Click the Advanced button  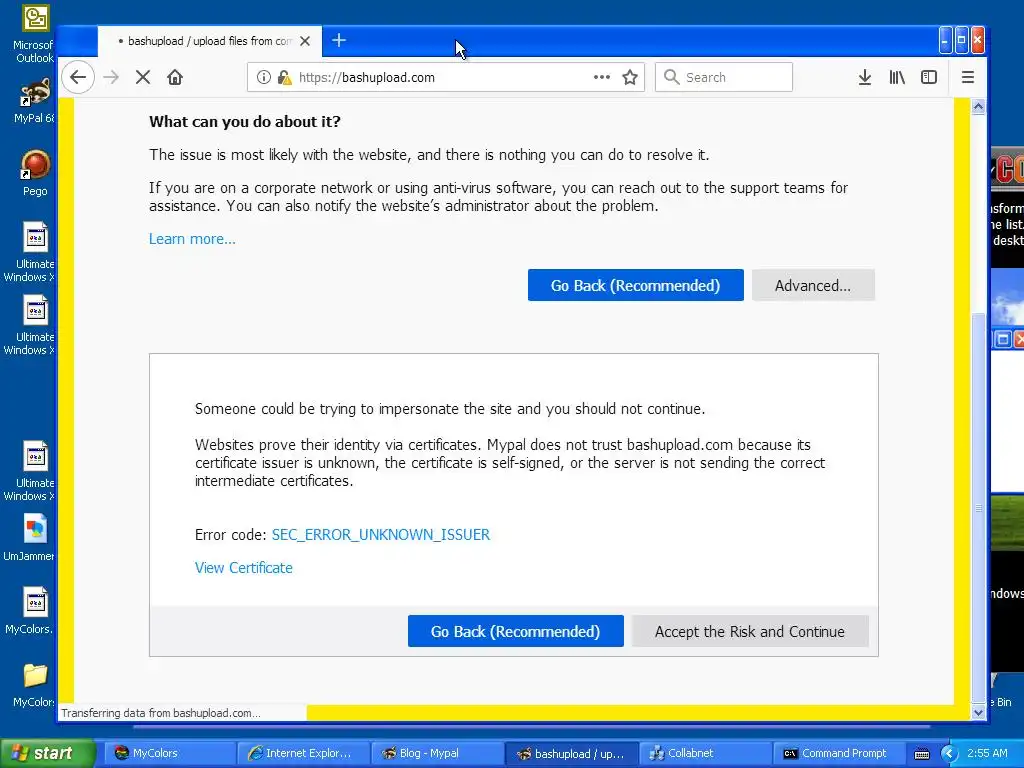pos(813,285)
